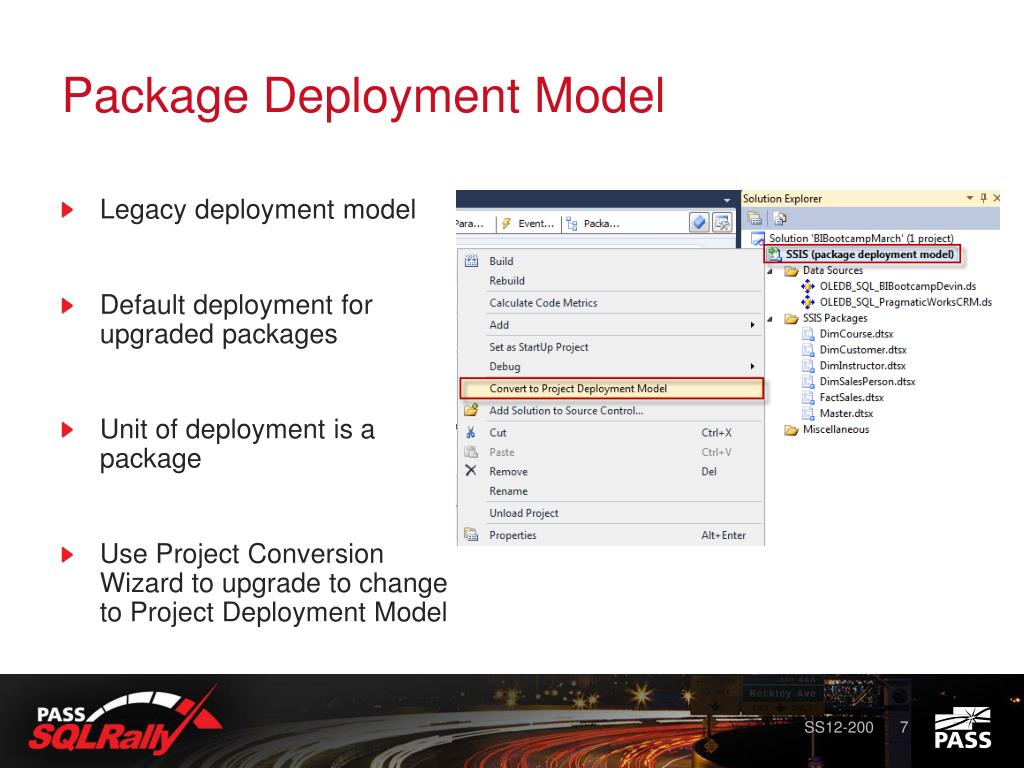Open the Add submenu arrow
Image resolution: width=1024 pixels, height=768 pixels.
(752, 325)
